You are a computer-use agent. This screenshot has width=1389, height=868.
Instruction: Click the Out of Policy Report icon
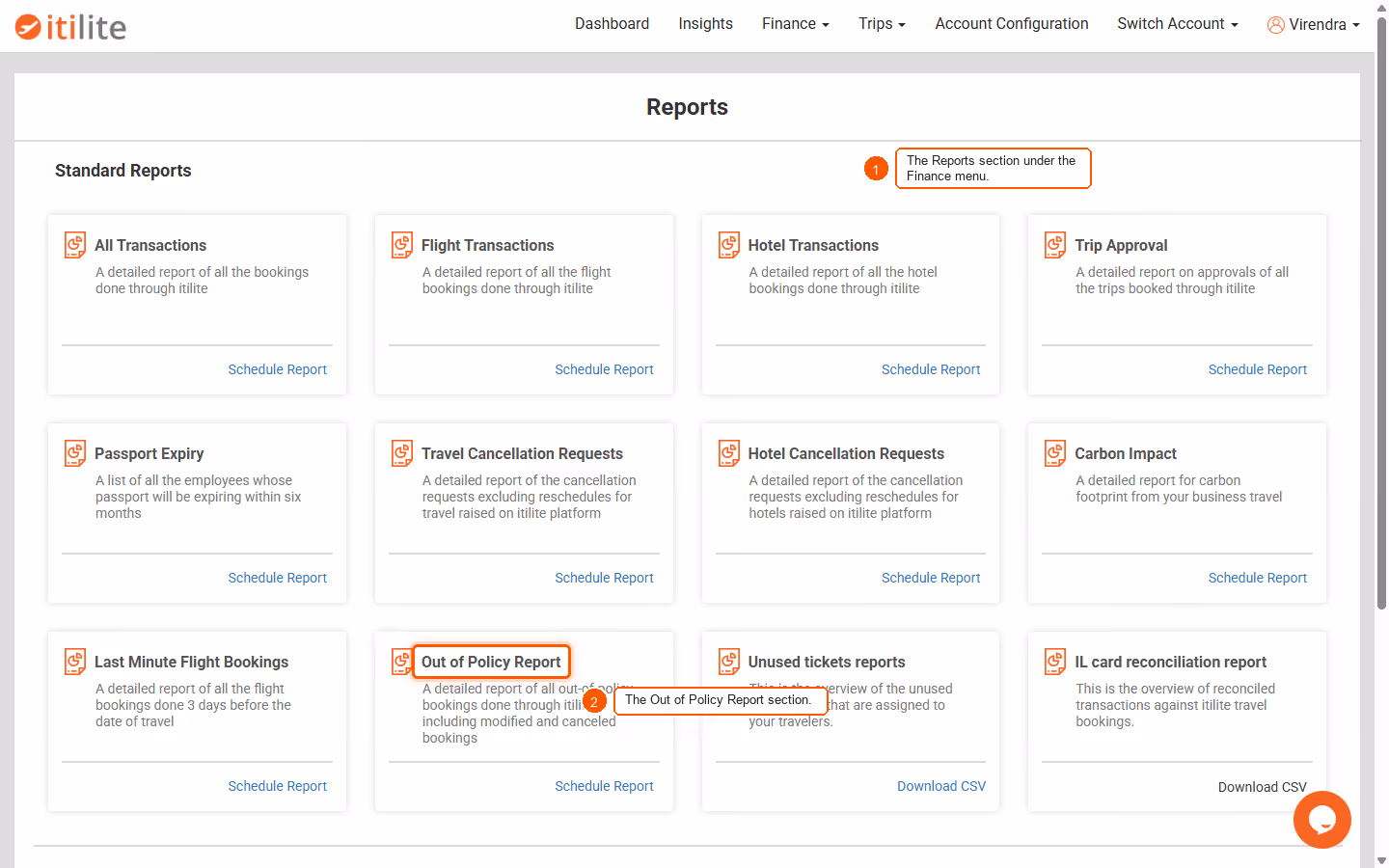coord(401,662)
